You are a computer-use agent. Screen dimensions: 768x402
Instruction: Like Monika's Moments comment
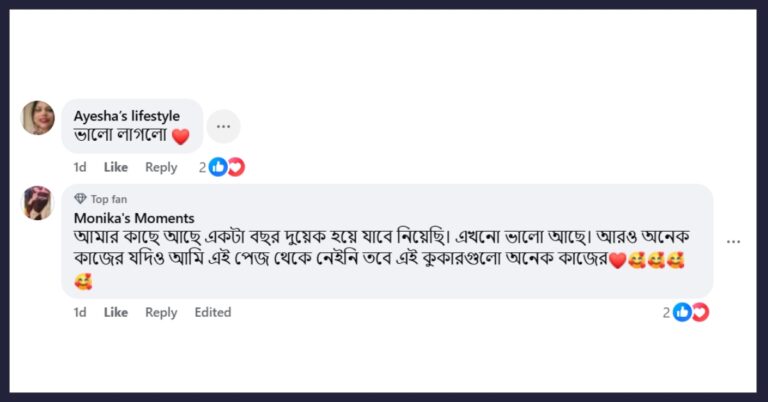pos(116,312)
